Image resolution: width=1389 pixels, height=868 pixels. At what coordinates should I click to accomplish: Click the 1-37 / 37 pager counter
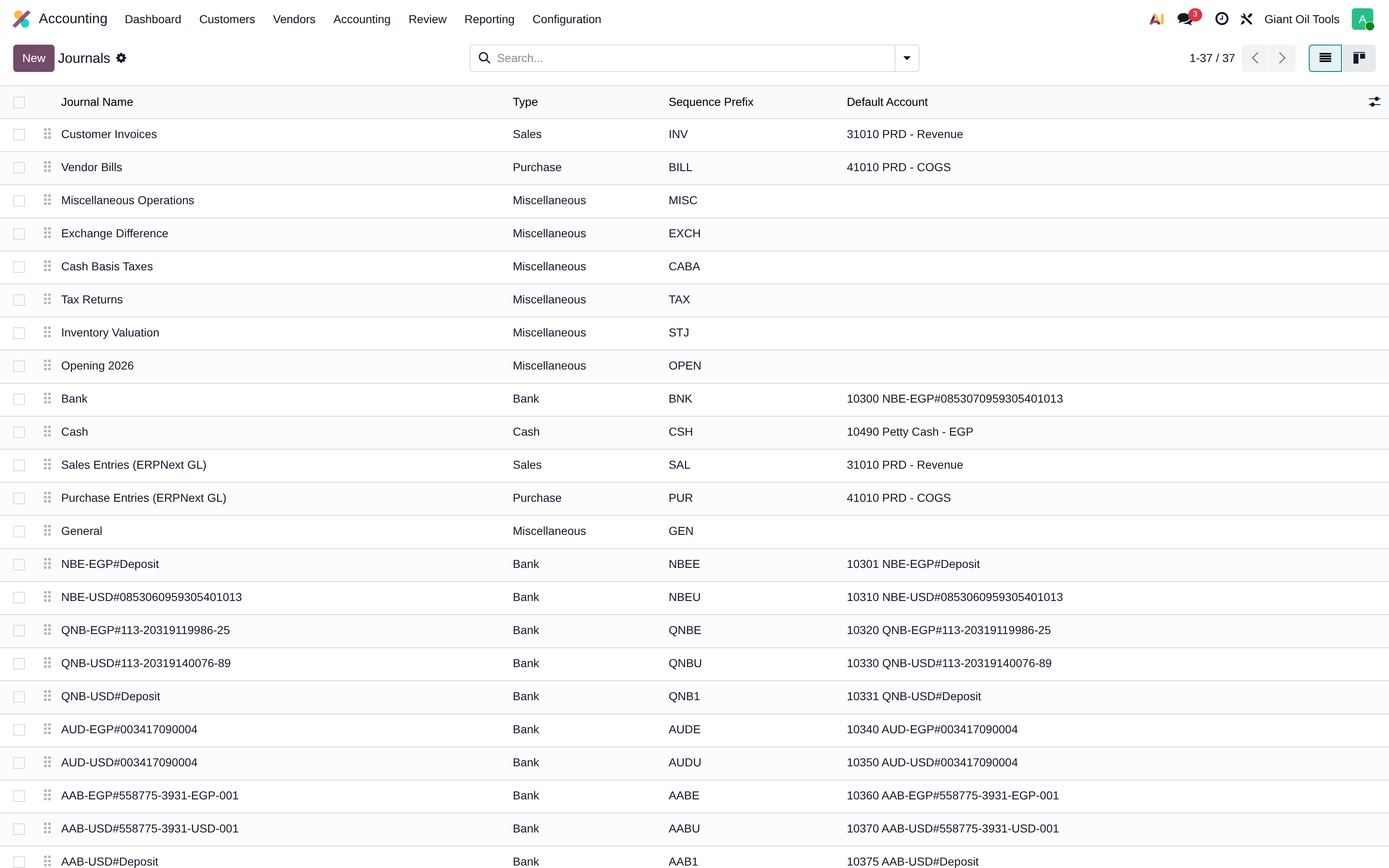(x=1212, y=58)
